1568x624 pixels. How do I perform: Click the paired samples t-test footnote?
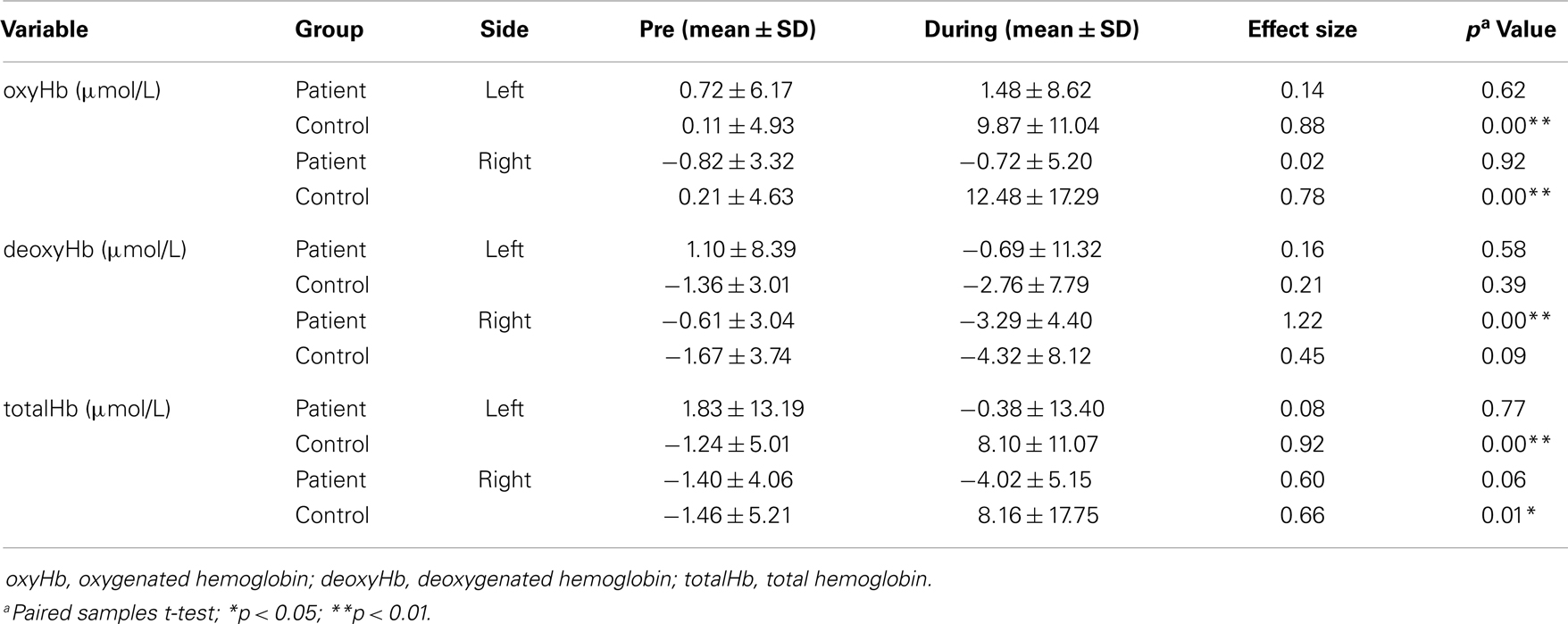[x=219, y=613]
